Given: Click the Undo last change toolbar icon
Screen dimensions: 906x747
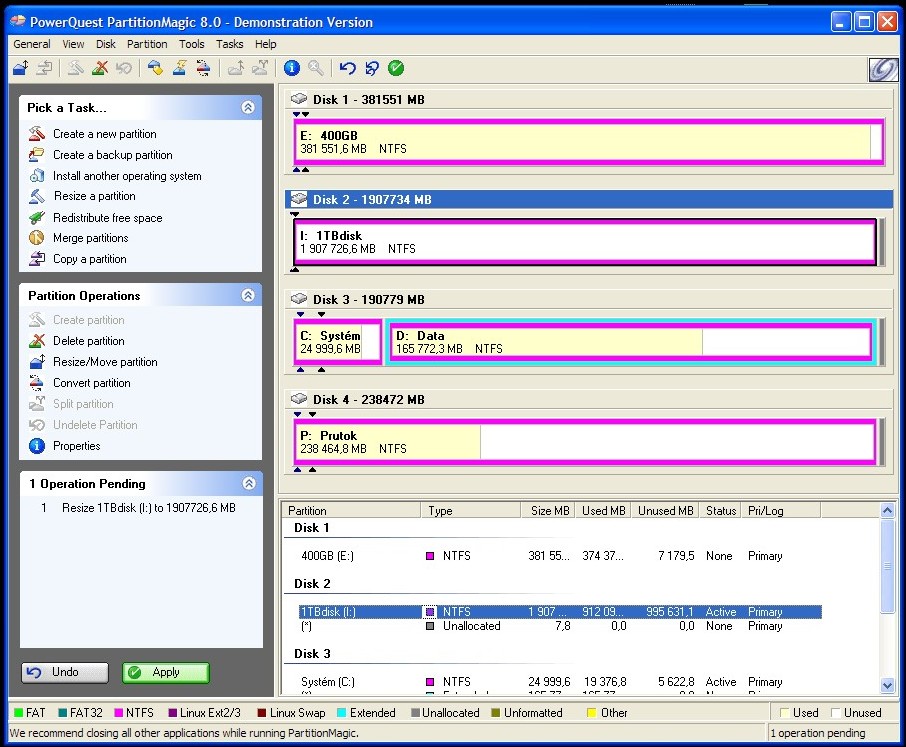Looking at the screenshot, I should point(347,68).
